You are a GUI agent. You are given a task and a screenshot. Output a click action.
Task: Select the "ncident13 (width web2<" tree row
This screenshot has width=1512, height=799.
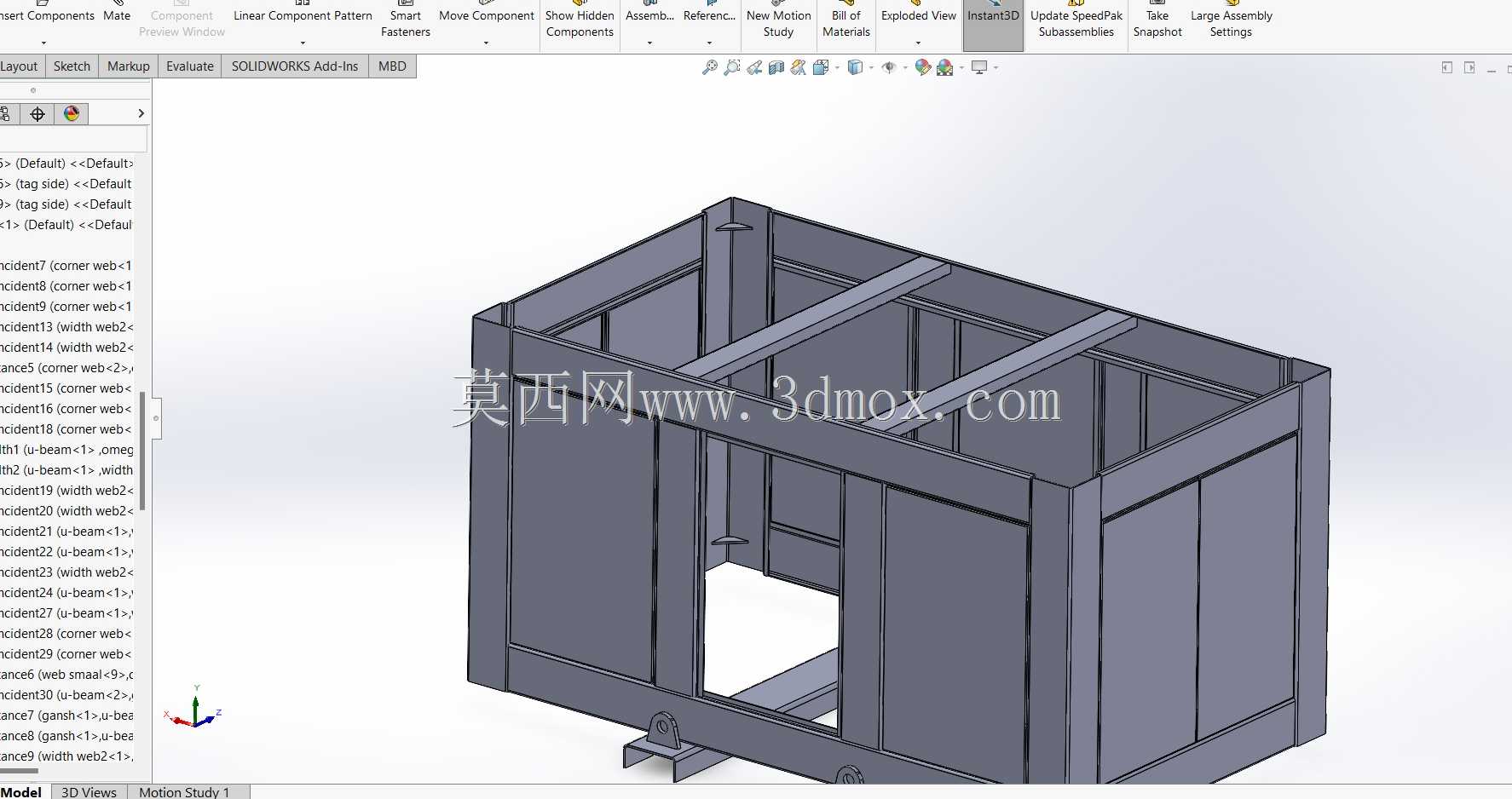(66, 327)
